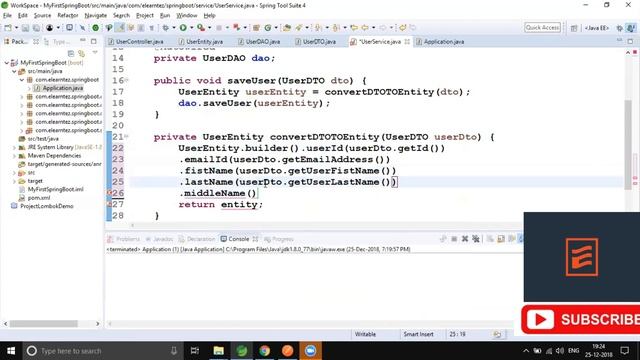This screenshot has width=640, height=360.
Task: Close the UserService.java editor tab
Action: 407,42
